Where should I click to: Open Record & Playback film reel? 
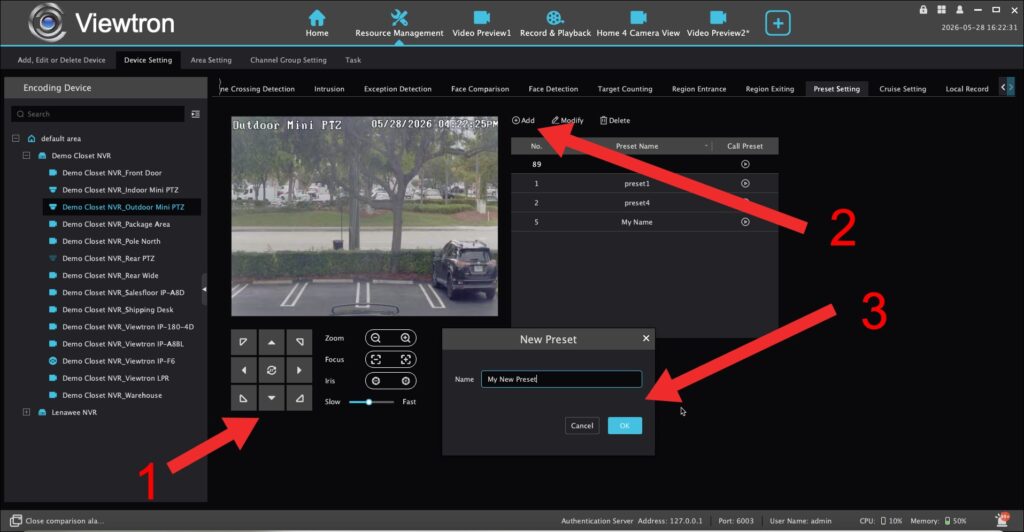(555, 18)
